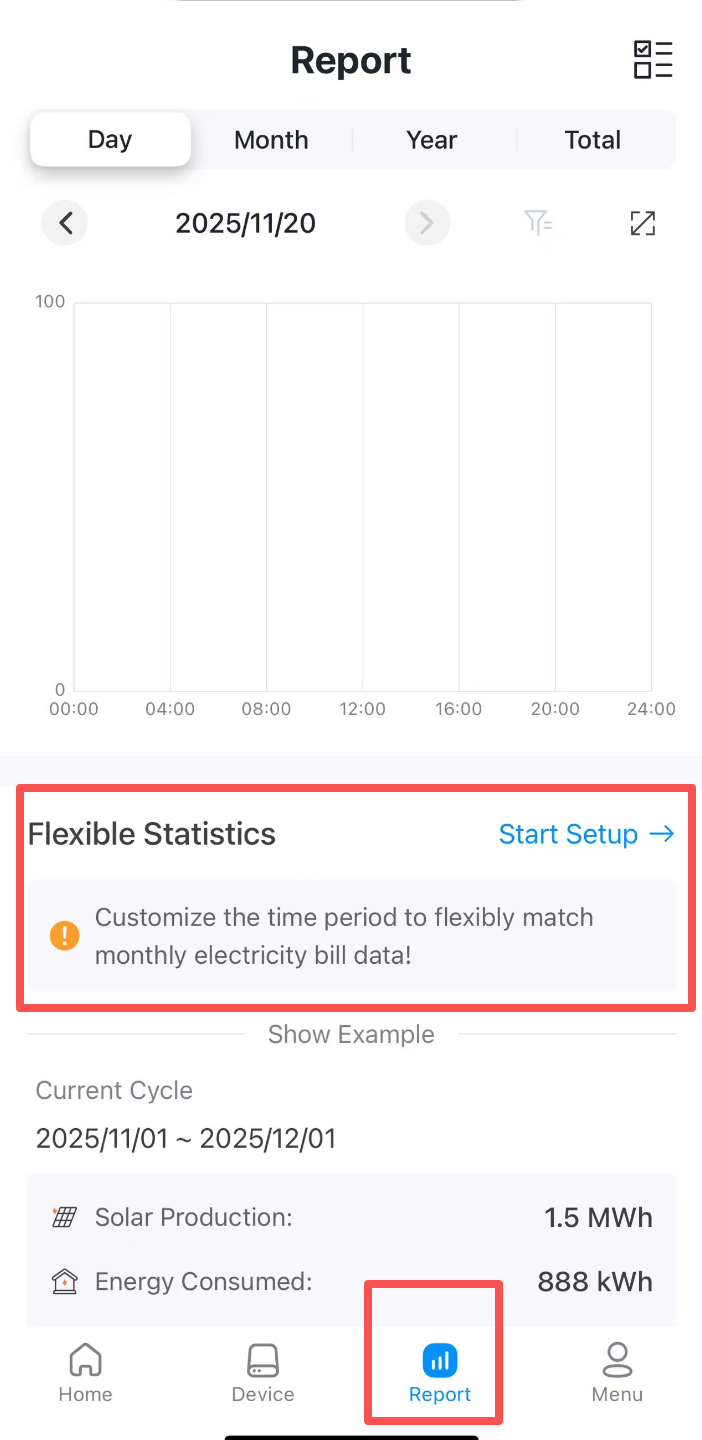Expand the chart to fullscreen
The height and width of the screenshot is (1440, 702).
click(x=642, y=223)
